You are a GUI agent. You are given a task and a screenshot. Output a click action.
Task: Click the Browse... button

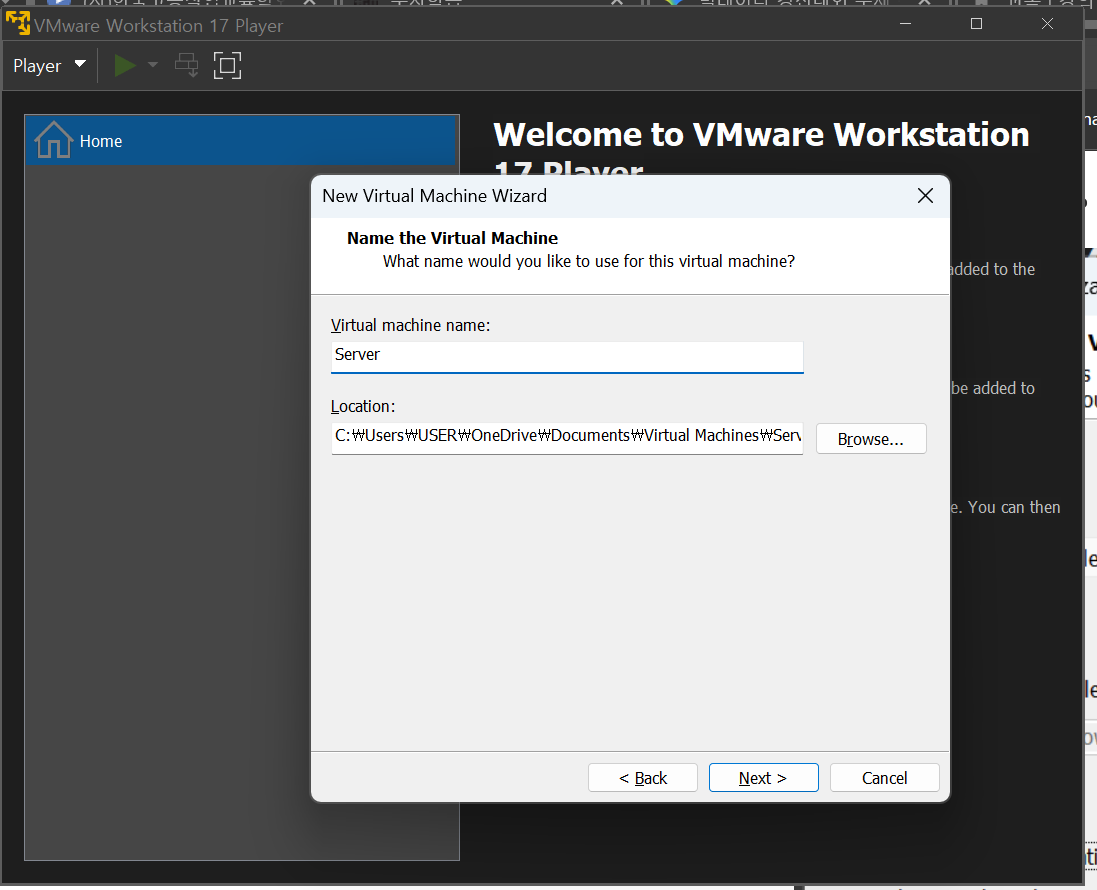871,439
